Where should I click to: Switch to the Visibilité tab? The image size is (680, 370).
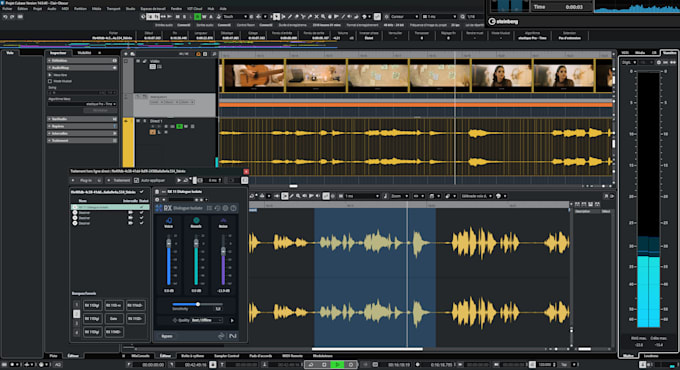(84, 52)
